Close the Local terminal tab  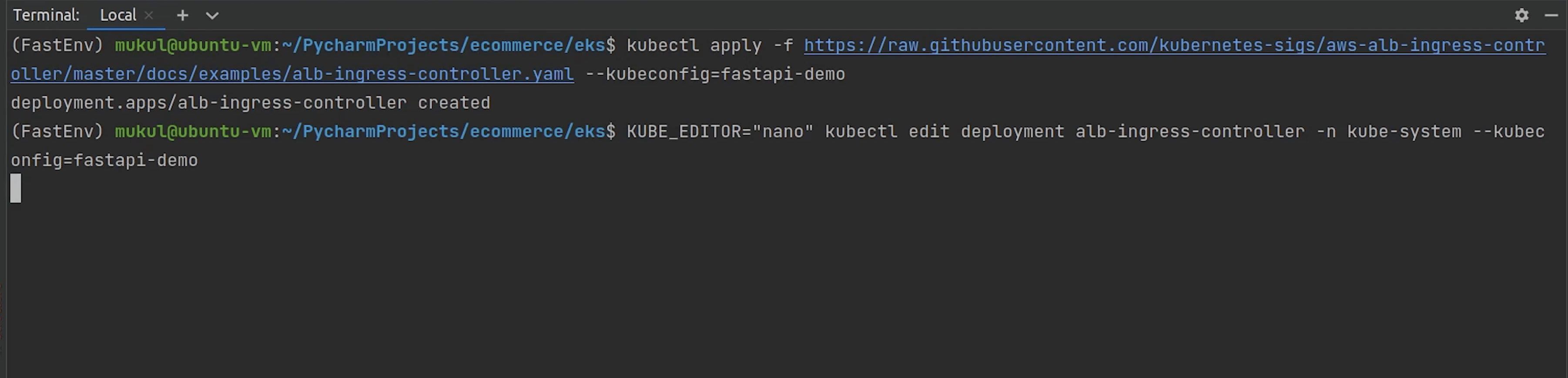tap(148, 15)
